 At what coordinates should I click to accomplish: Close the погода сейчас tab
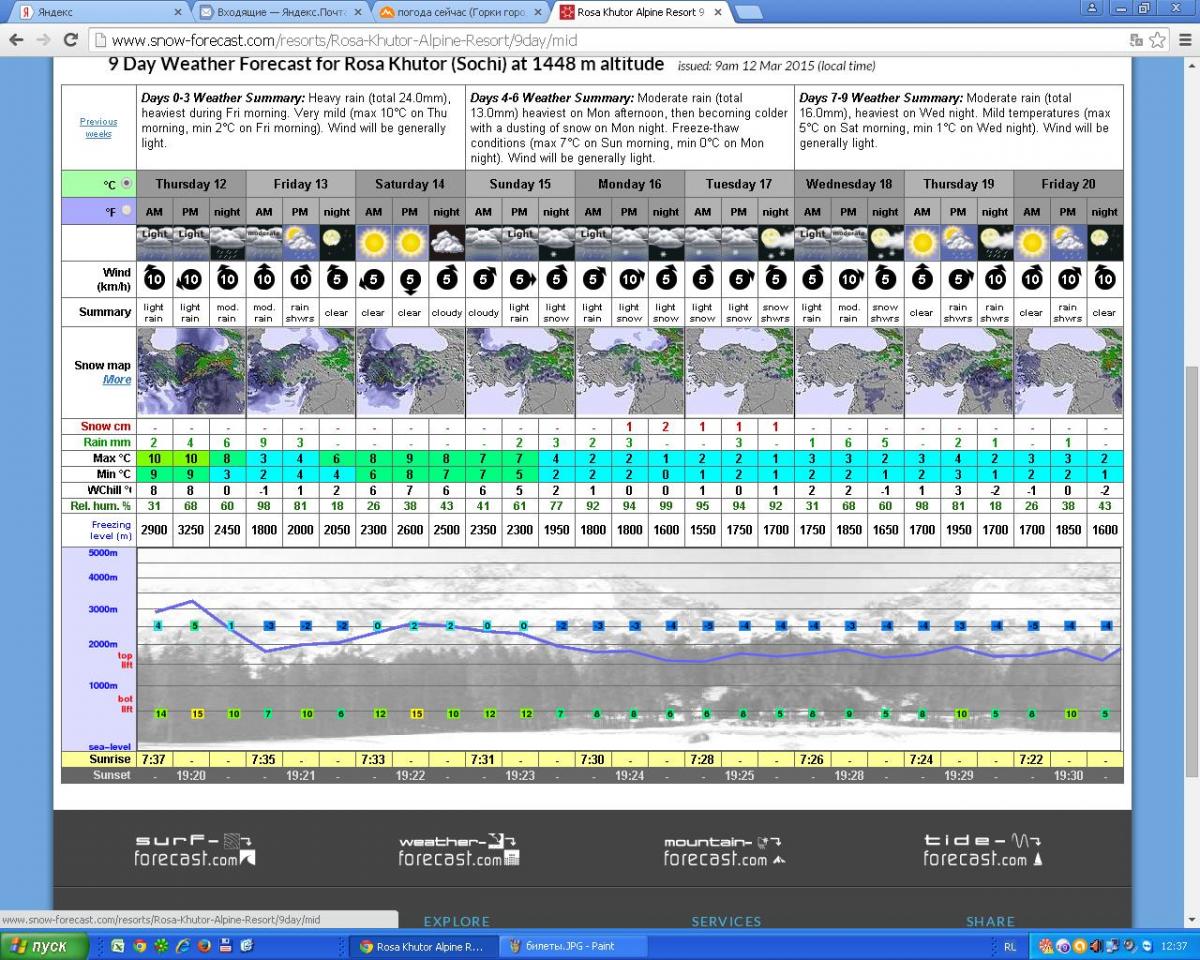click(538, 13)
